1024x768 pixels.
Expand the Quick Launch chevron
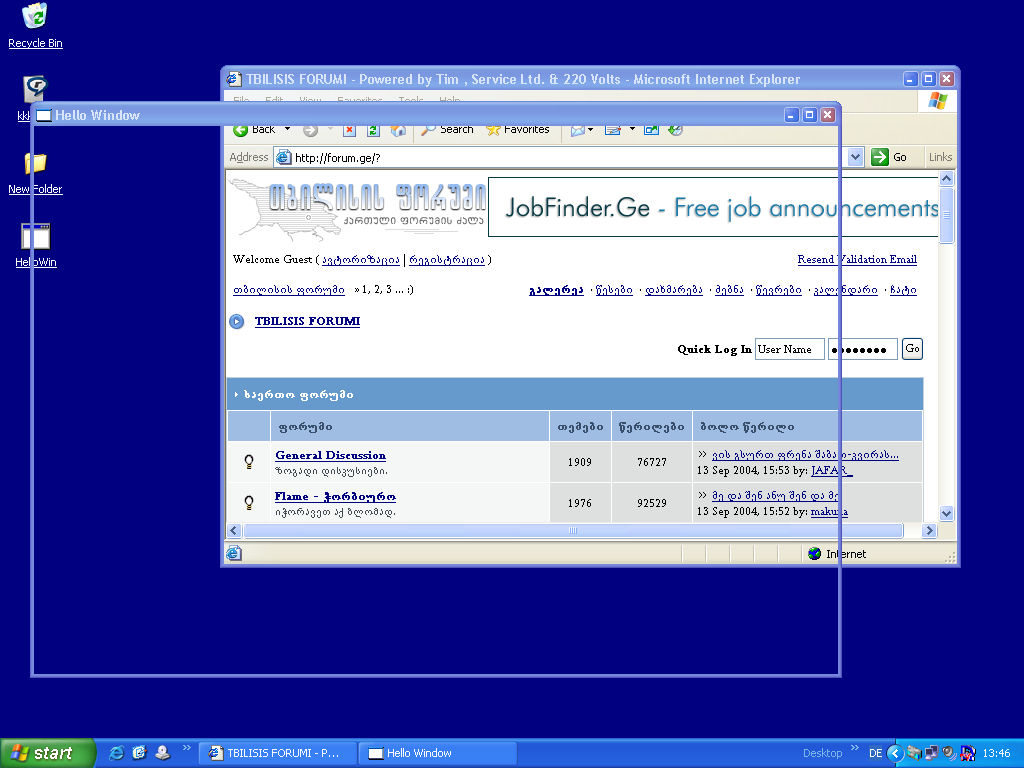click(187, 748)
